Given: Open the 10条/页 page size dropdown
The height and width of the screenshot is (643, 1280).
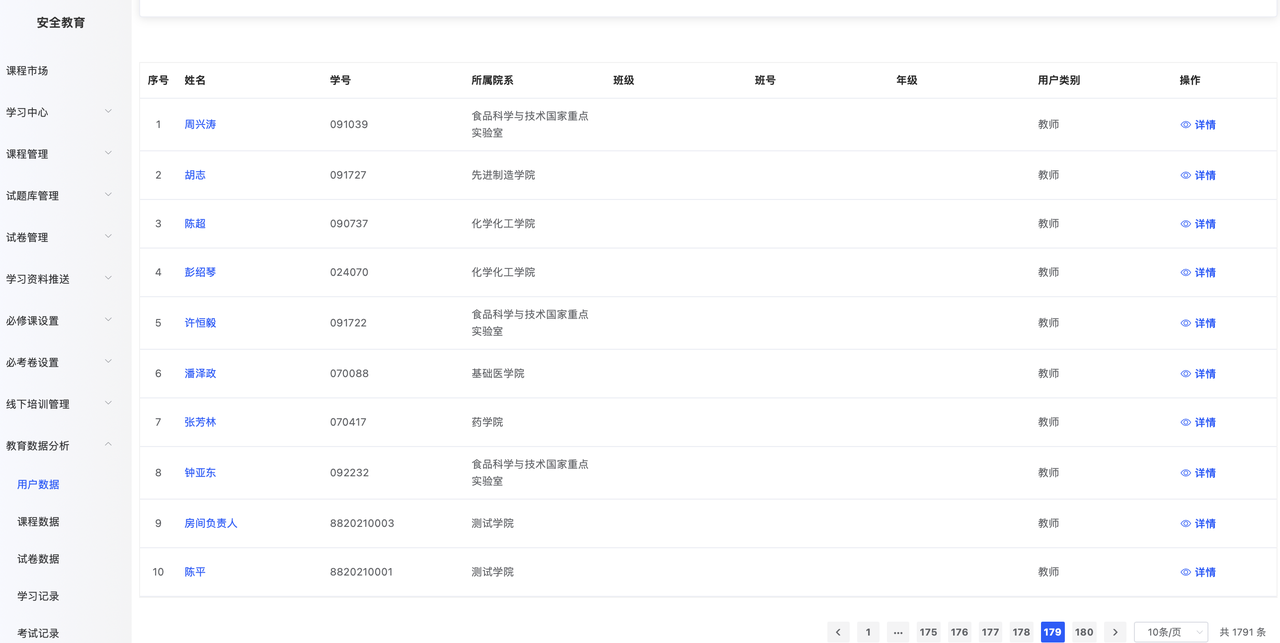Looking at the screenshot, I should (1171, 632).
